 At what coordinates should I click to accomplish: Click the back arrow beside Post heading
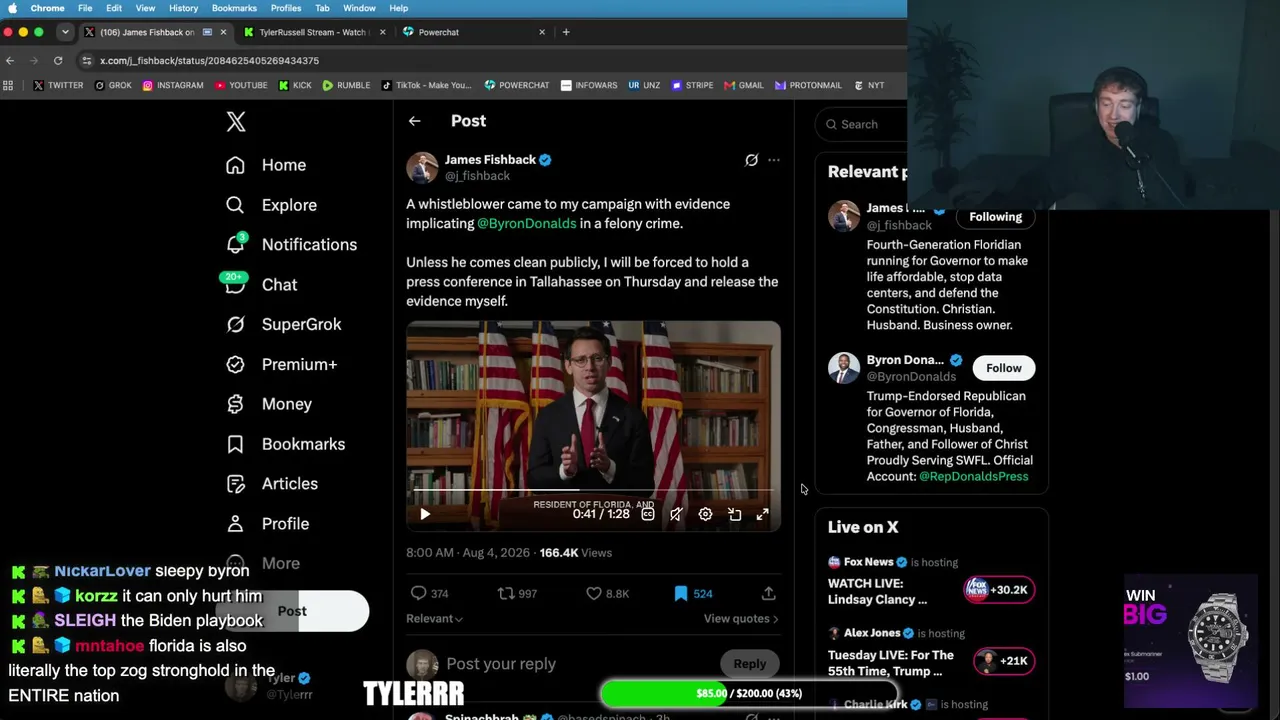pos(414,121)
